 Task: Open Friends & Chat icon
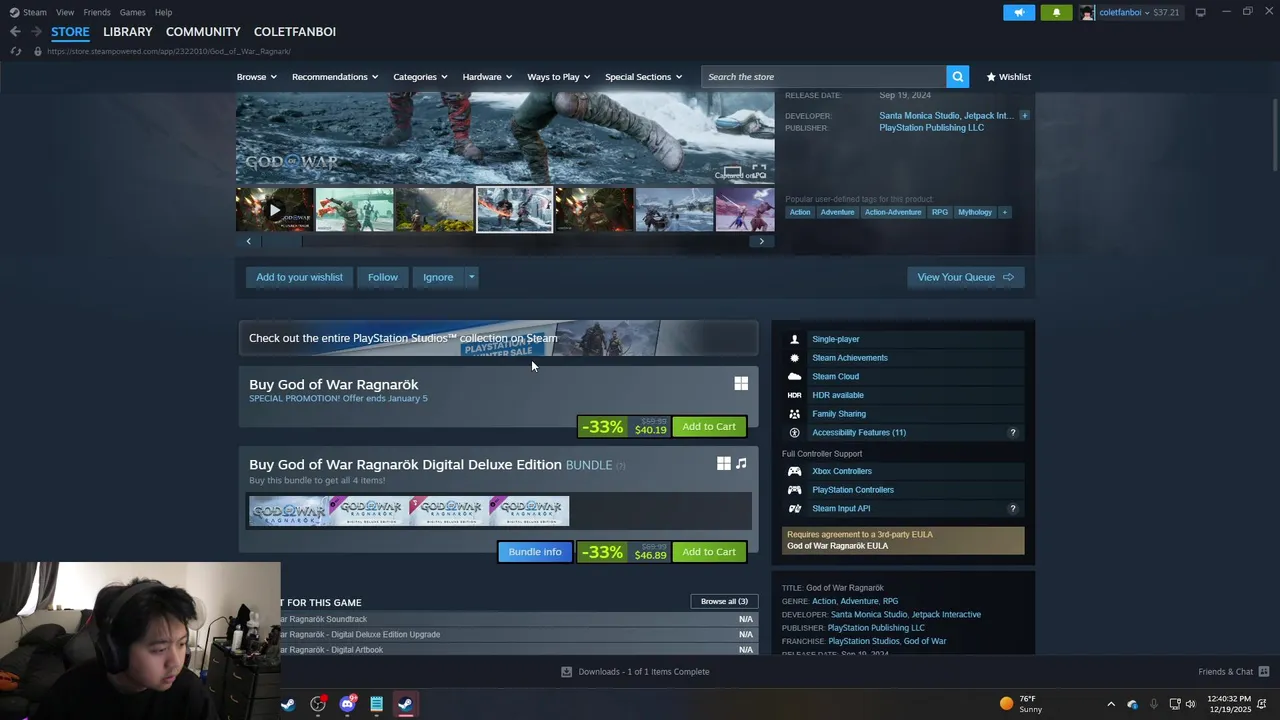[x=1264, y=671]
